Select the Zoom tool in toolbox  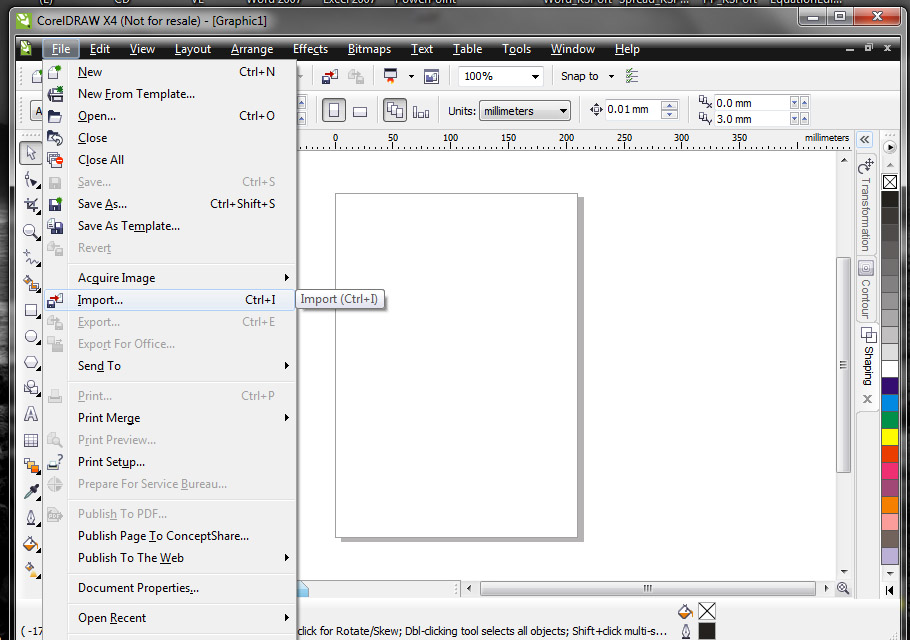tap(31, 232)
